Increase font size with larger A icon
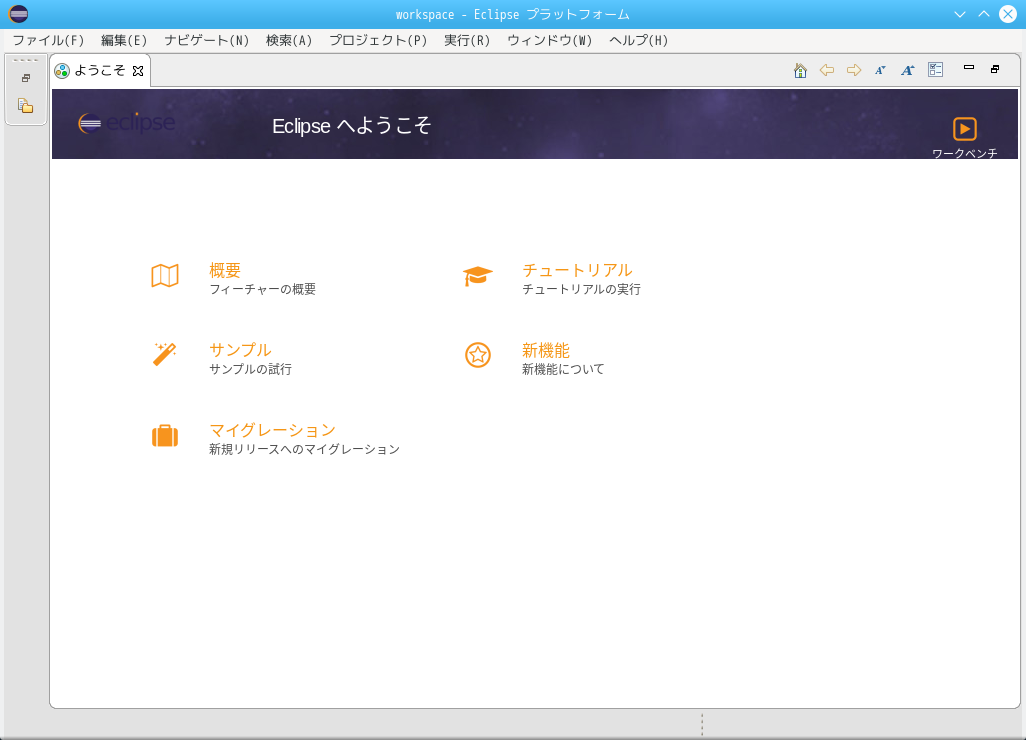This screenshot has height=740, width=1026. 907,70
